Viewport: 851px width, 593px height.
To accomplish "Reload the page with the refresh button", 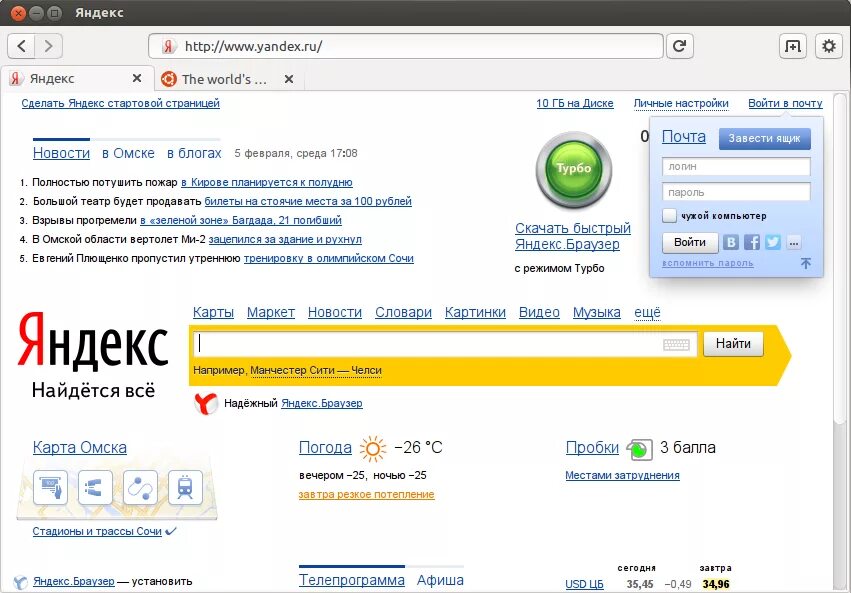I will tap(679, 46).
